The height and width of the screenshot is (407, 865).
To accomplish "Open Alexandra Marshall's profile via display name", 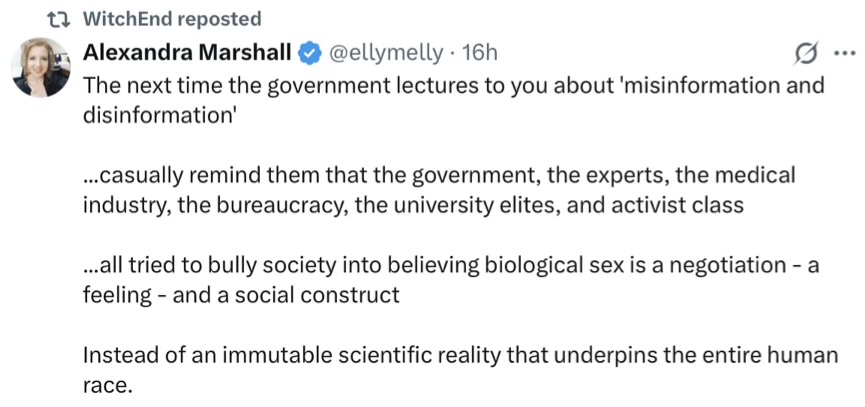I will click(x=186, y=52).
